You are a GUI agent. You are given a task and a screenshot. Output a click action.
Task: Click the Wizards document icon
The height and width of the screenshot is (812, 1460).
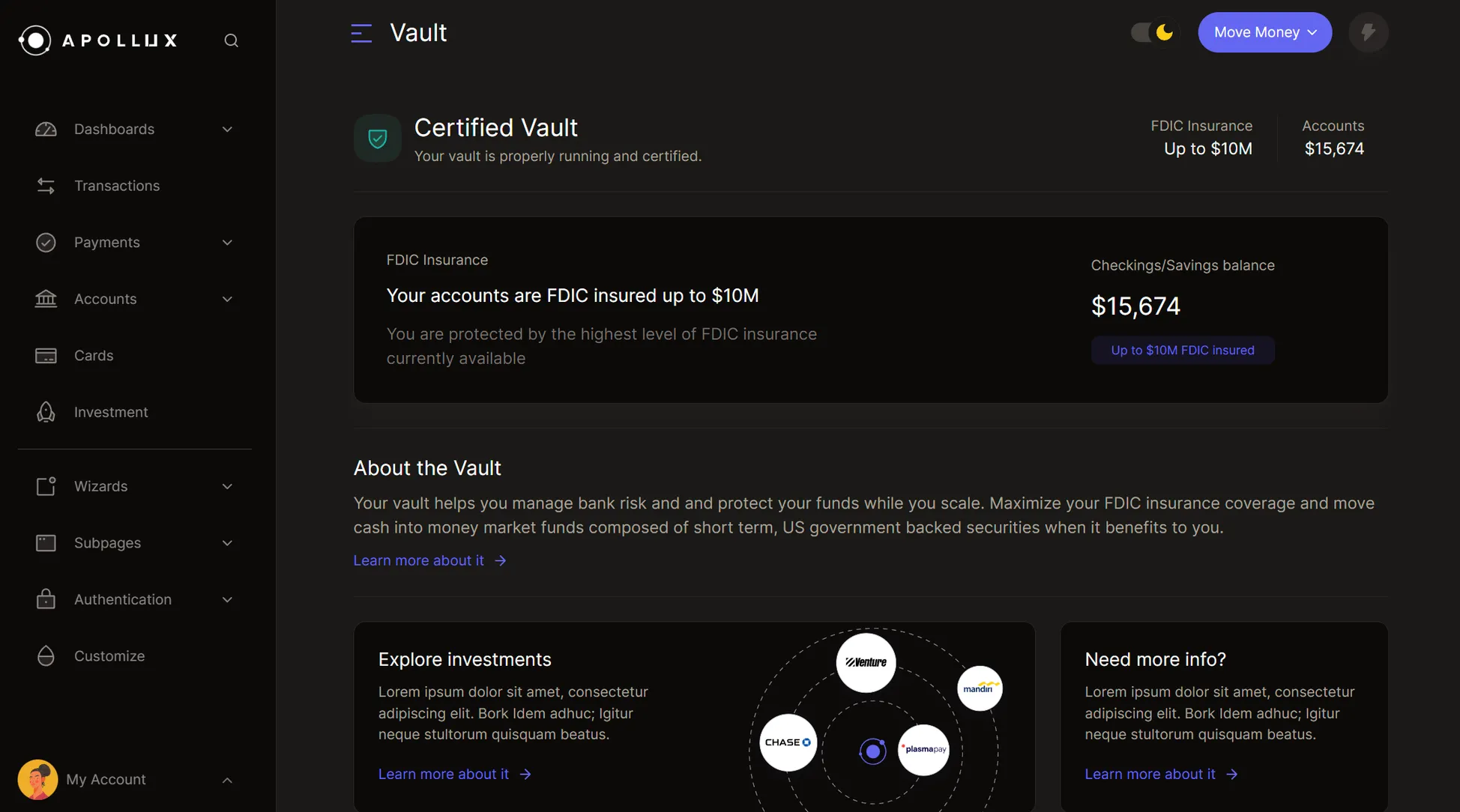[x=46, y=486]
